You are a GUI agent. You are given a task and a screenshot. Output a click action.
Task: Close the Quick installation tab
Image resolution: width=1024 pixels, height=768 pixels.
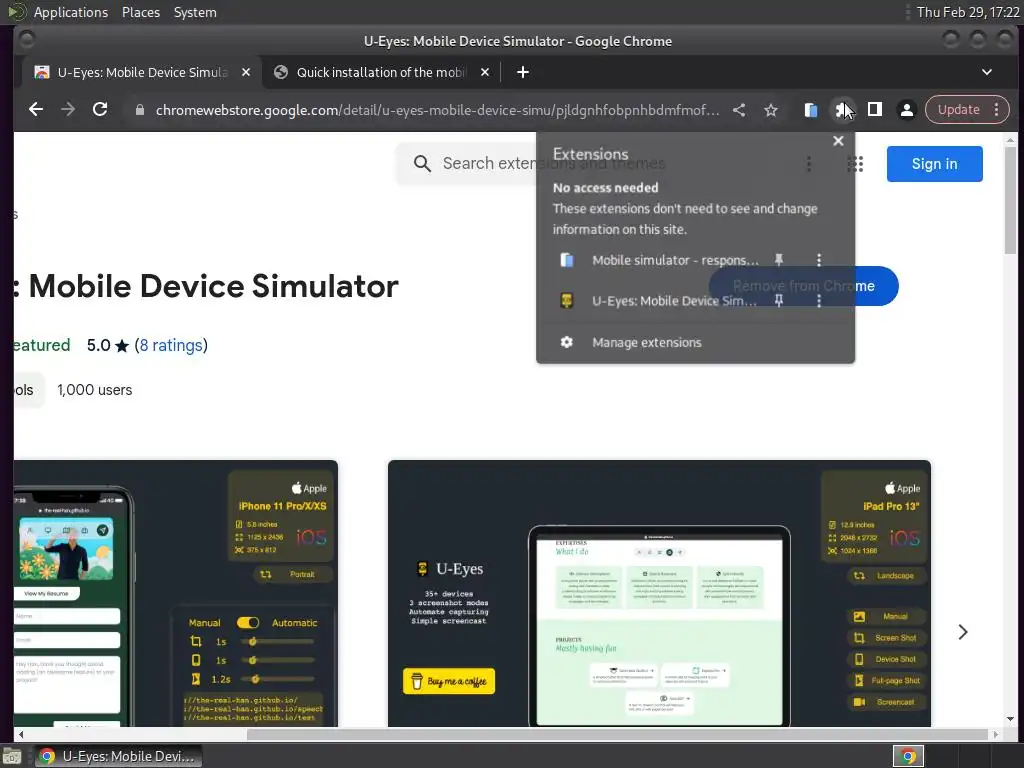[x=485, y=72]
